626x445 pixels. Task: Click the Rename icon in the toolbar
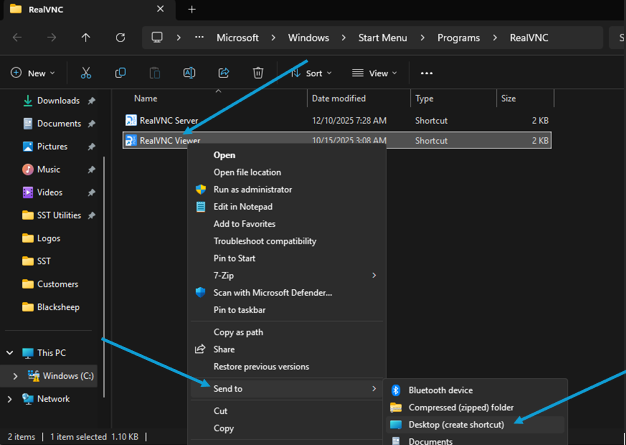[189, 73]
